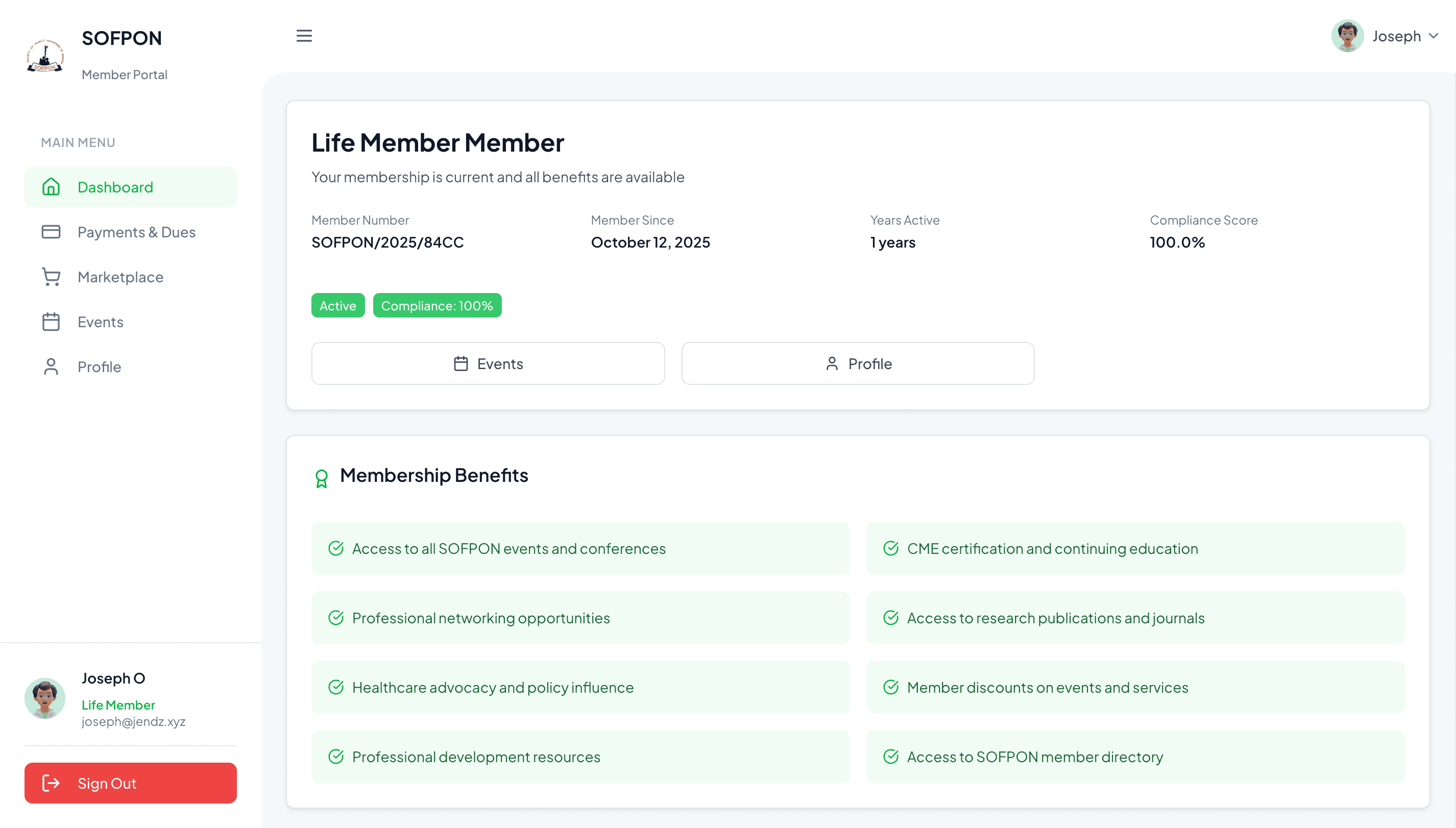Click check icon beside research publications and journals

[891, 618]
